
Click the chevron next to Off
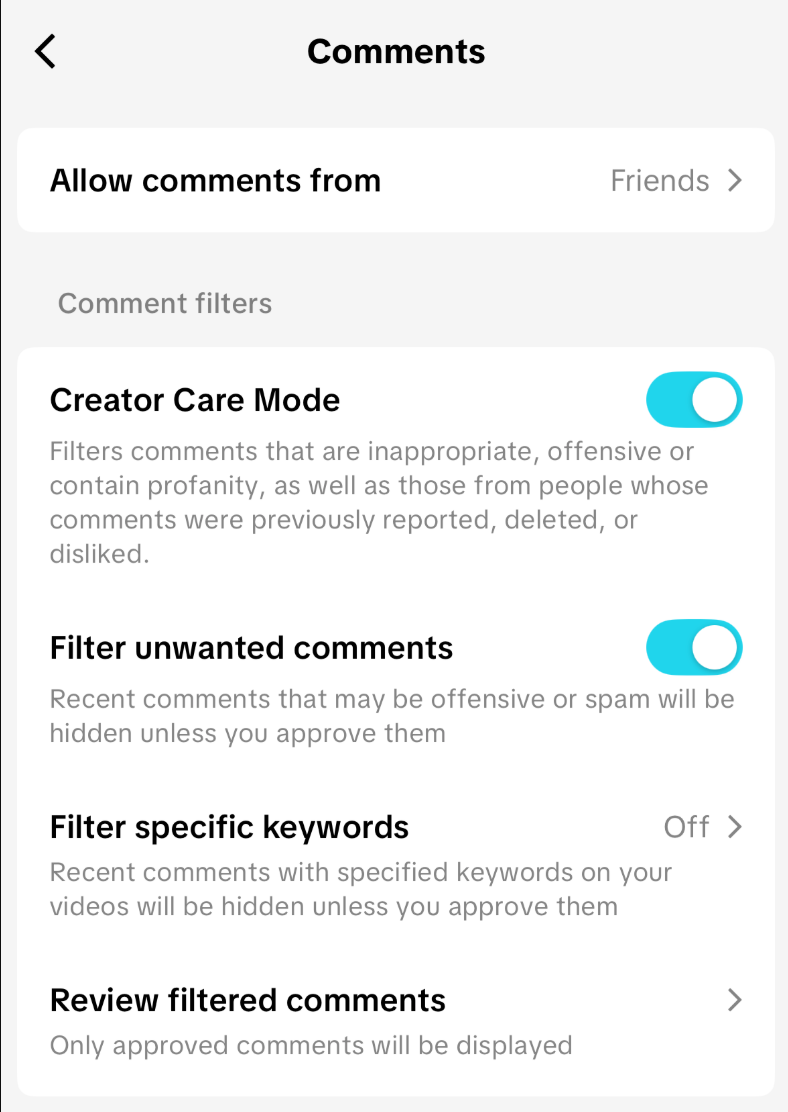coord(735,827)
